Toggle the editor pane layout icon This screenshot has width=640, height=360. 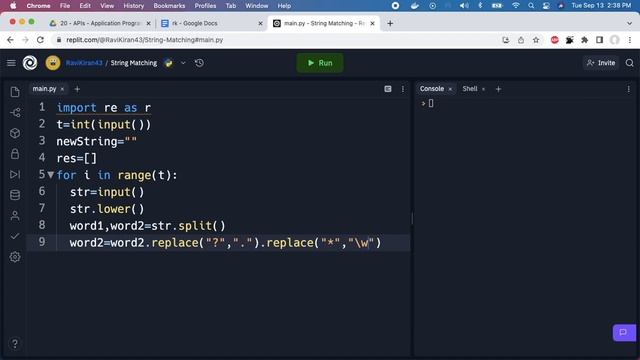point(388,89)
